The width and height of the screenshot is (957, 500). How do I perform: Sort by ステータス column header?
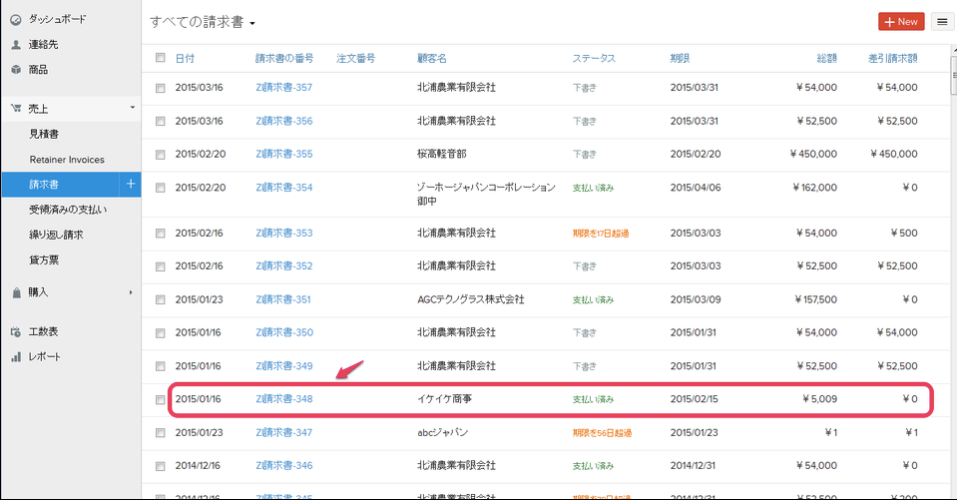pos(594,59)
